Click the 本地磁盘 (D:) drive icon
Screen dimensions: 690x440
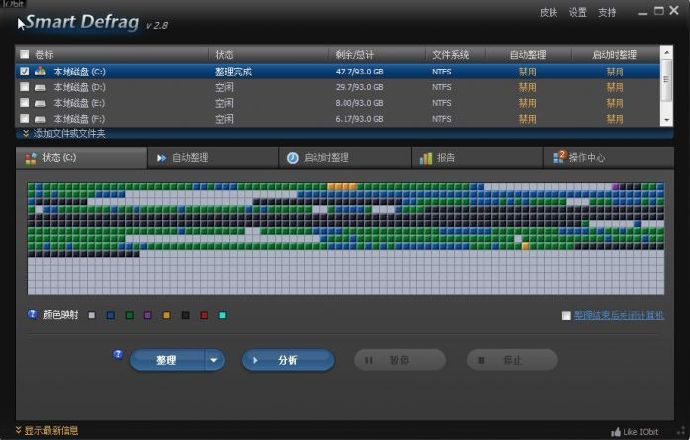pos(40,88)
